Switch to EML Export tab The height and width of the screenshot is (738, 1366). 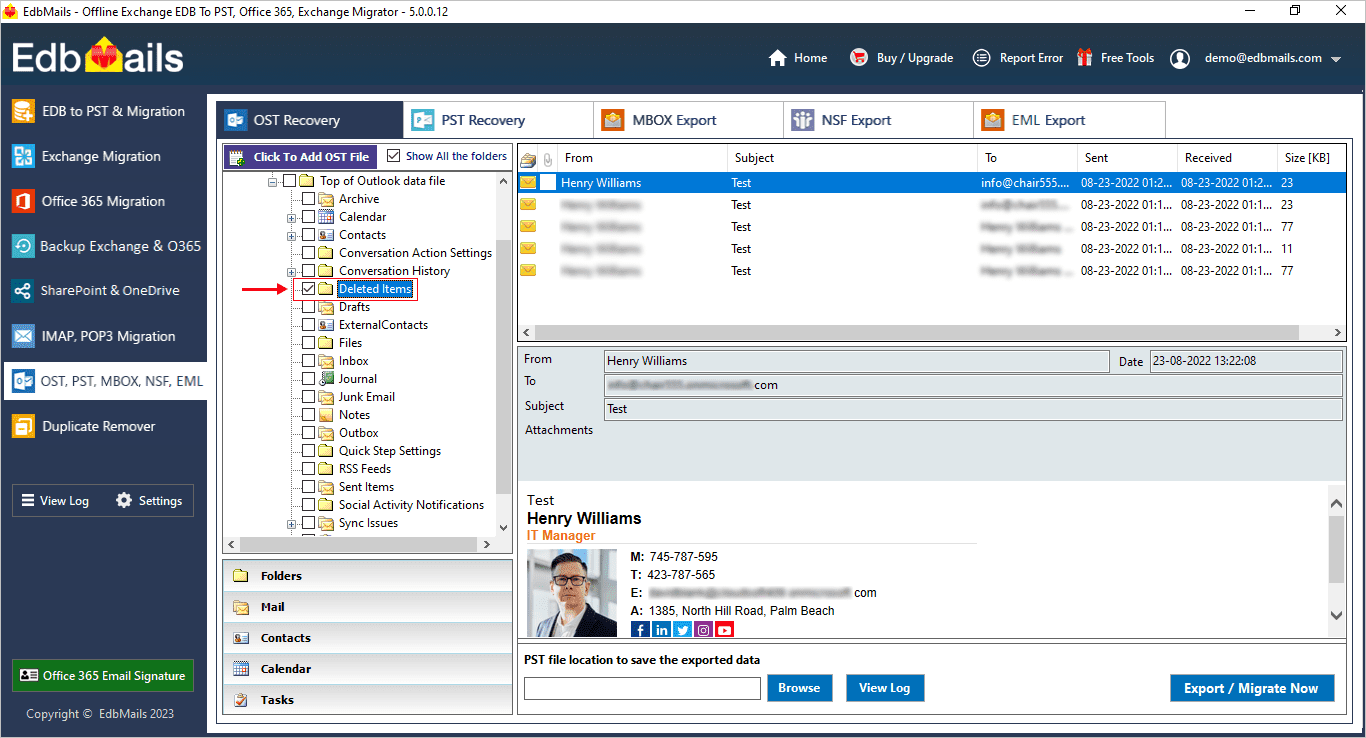point(1069,120)
